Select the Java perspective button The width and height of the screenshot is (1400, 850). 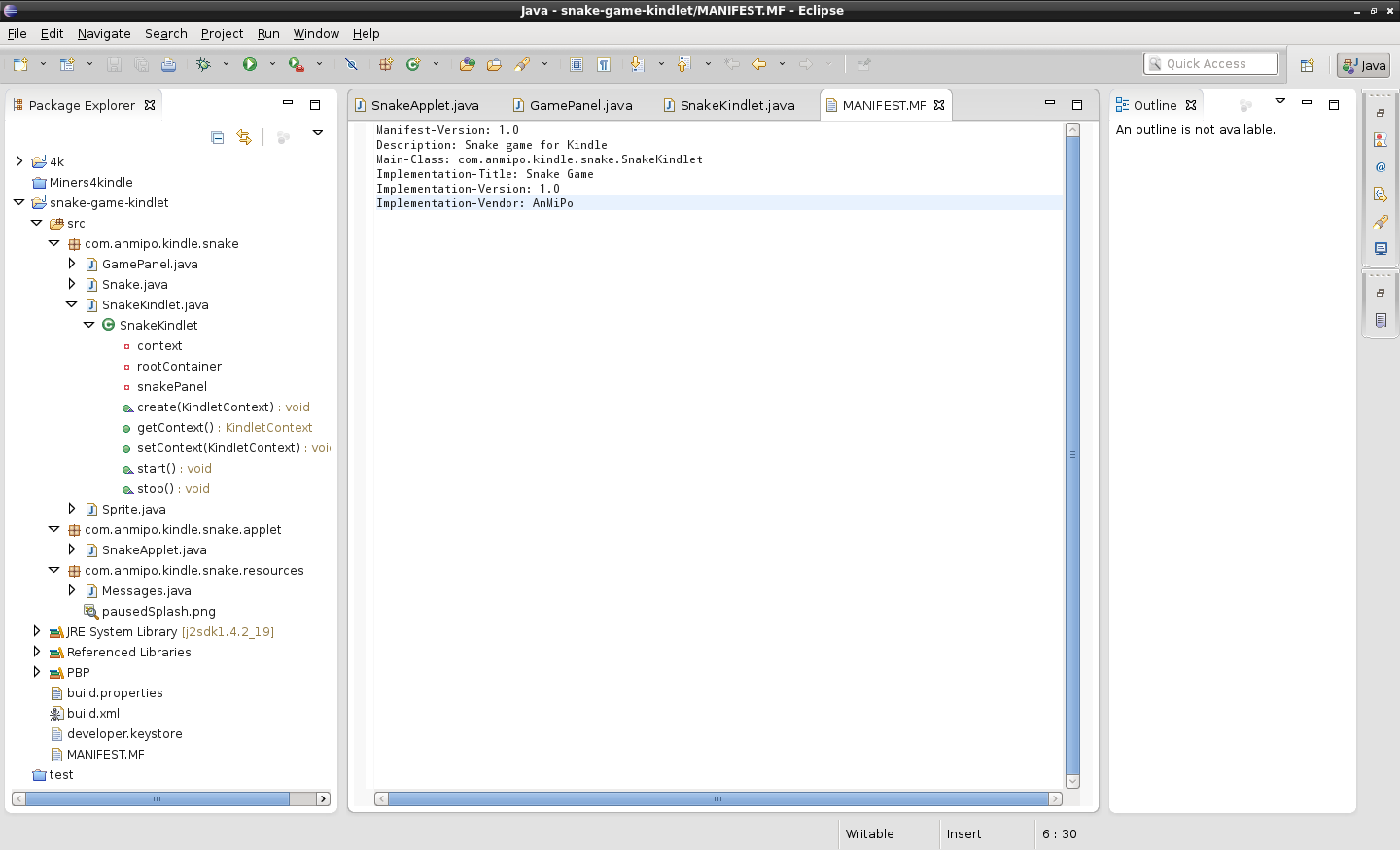coord(1363,65)
